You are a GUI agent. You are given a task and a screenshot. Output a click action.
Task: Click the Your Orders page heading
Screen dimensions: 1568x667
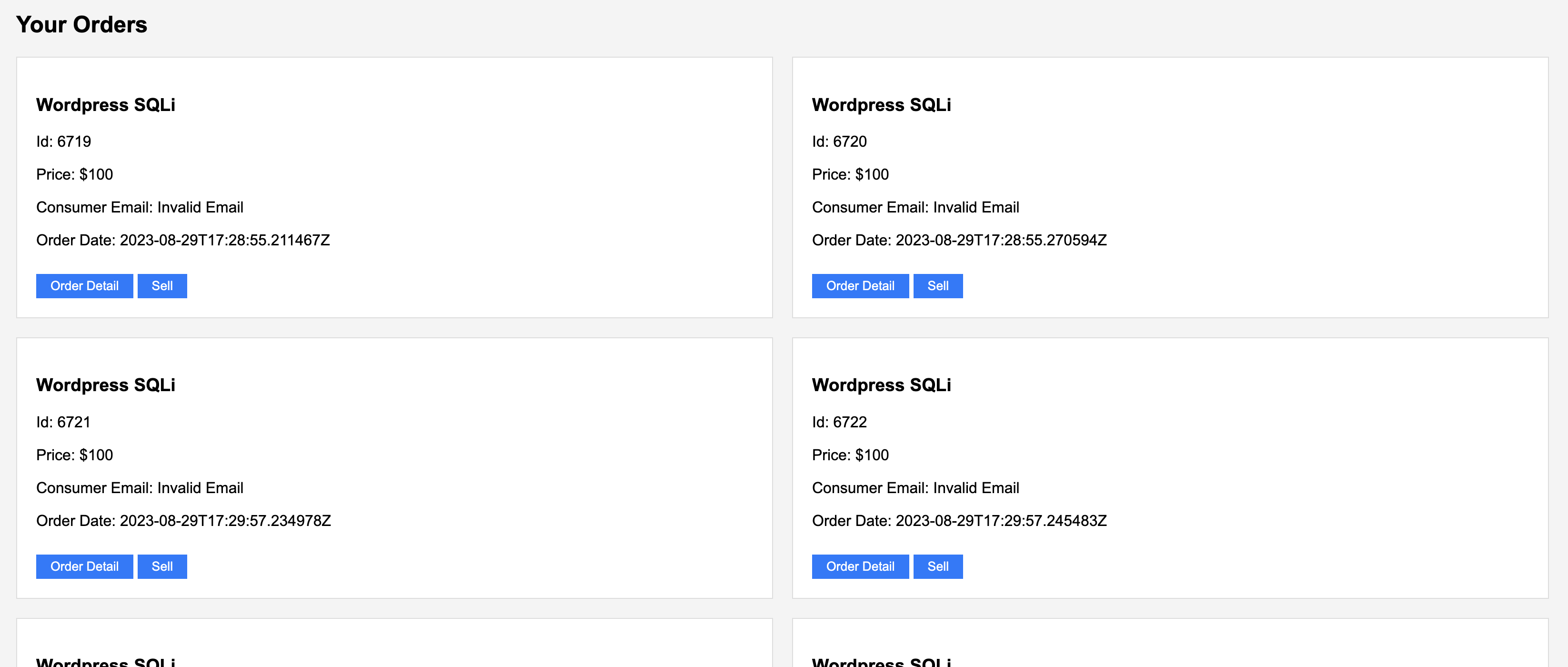(x=81, y=25)
